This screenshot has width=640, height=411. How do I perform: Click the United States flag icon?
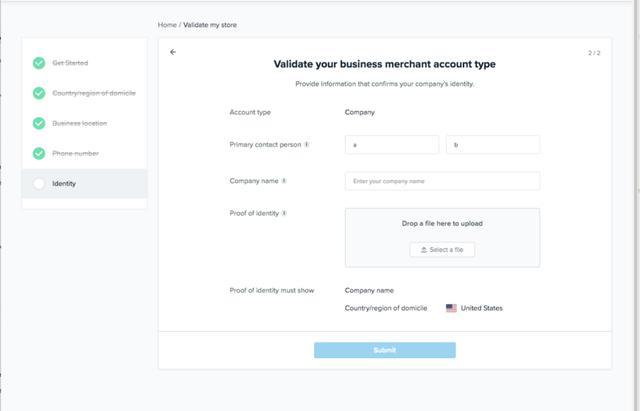click(x=451, y=308)
